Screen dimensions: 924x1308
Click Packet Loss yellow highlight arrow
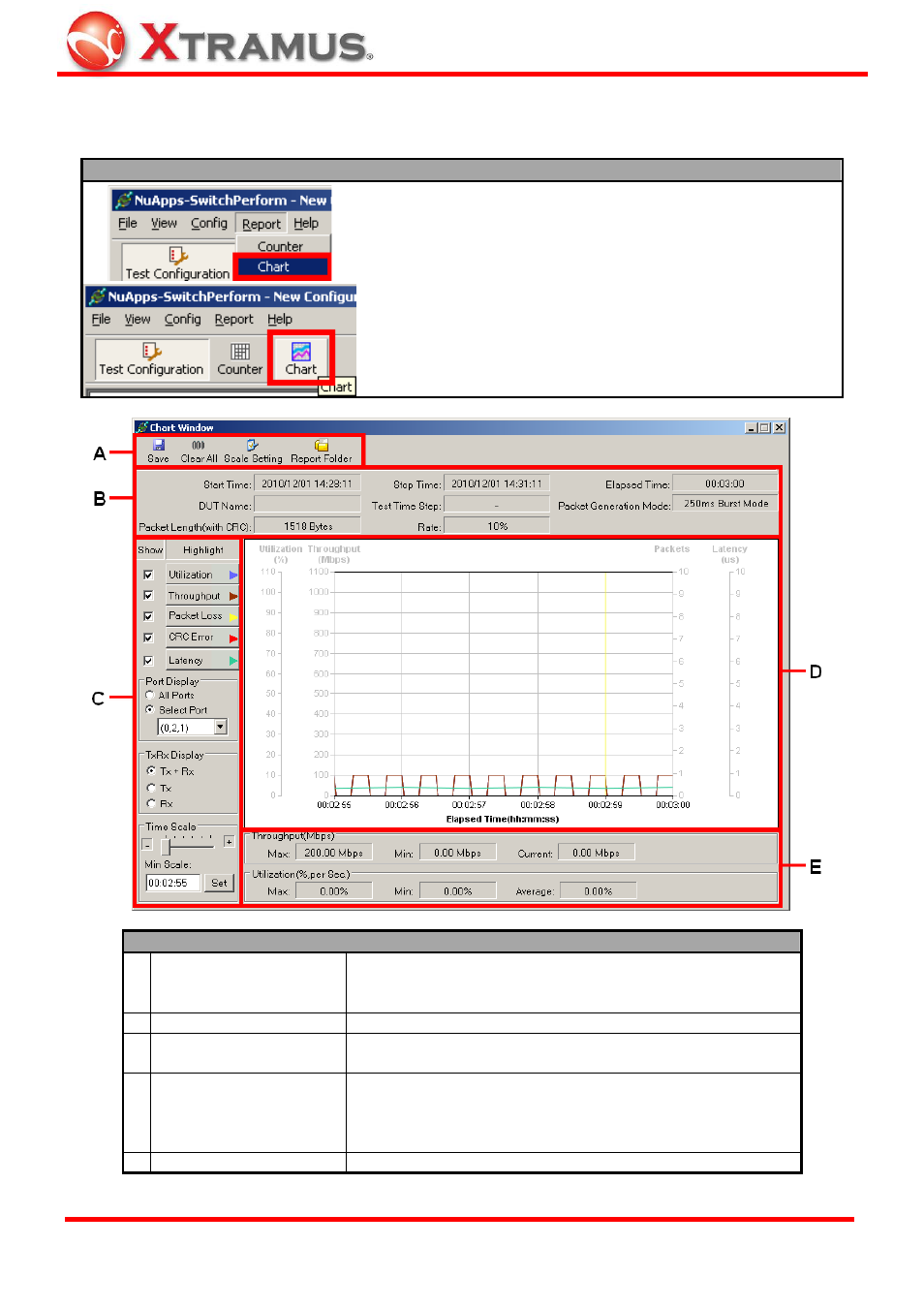tap(233, 616)
